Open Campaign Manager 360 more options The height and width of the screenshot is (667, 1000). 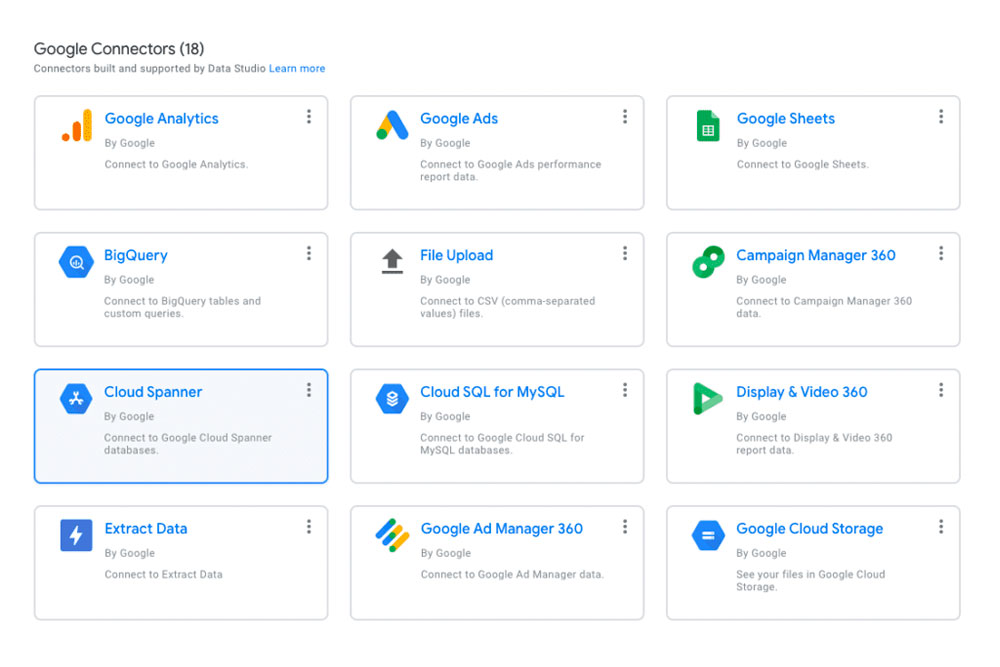[941, 254]
